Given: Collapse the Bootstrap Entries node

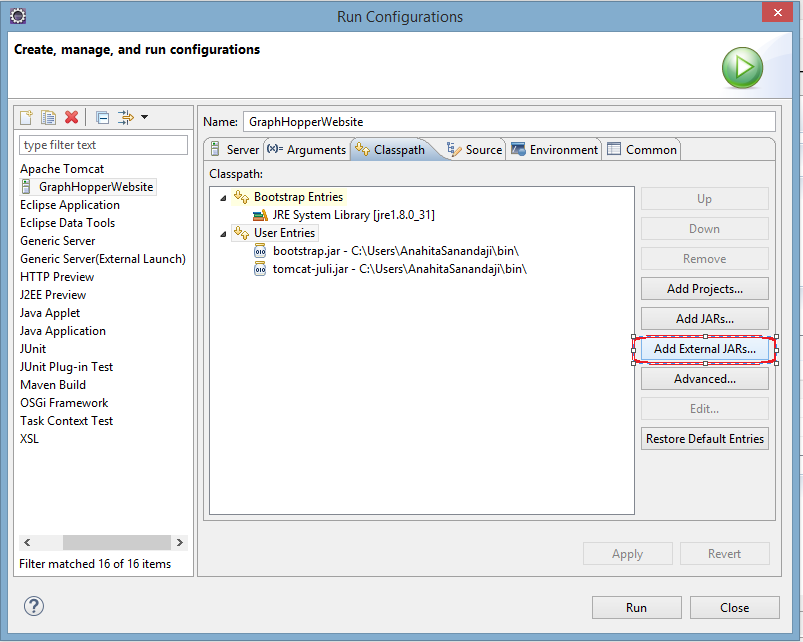Looking at the screenshot, I should 223,198.
